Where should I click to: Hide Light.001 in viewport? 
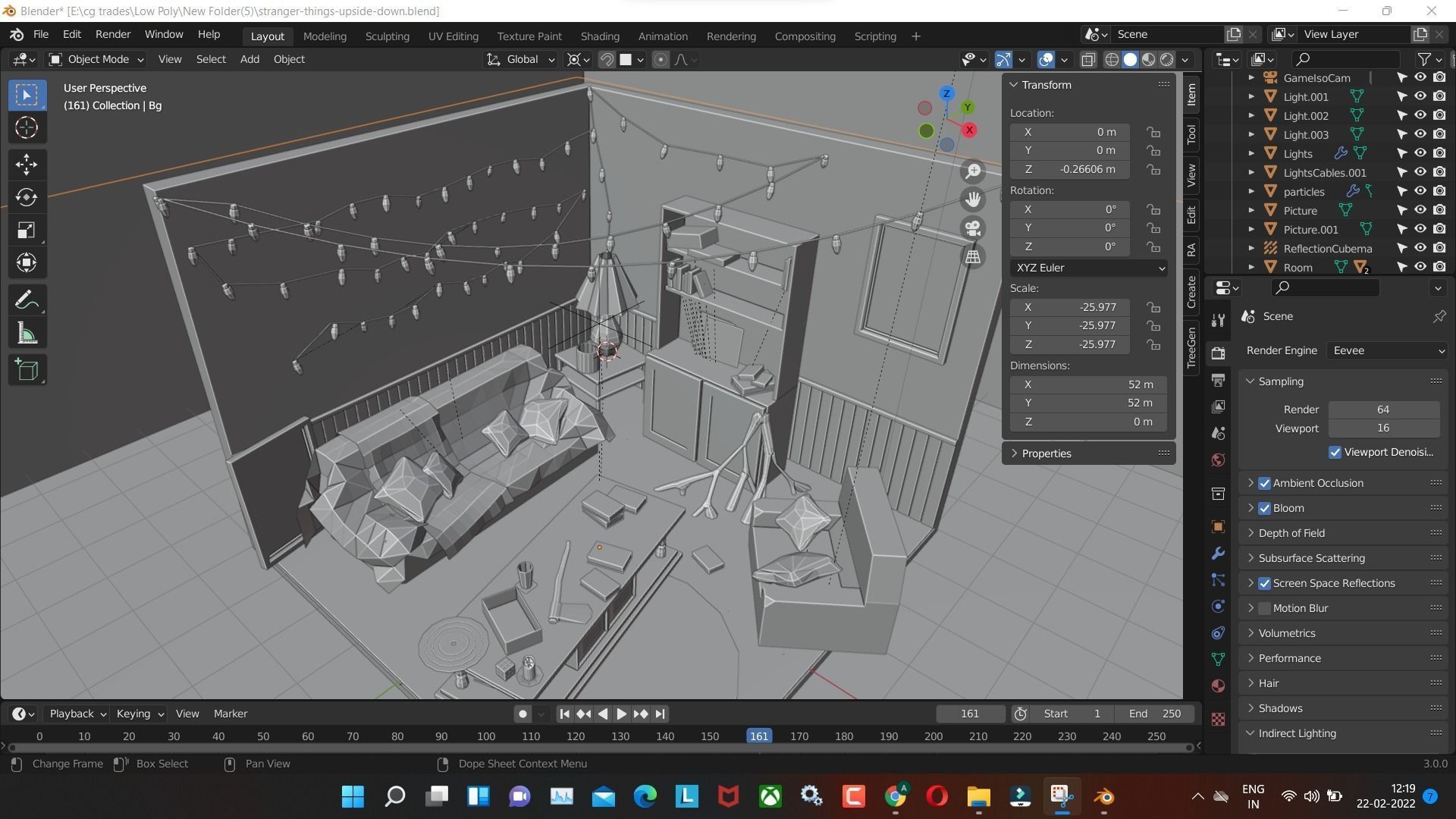1420,96
